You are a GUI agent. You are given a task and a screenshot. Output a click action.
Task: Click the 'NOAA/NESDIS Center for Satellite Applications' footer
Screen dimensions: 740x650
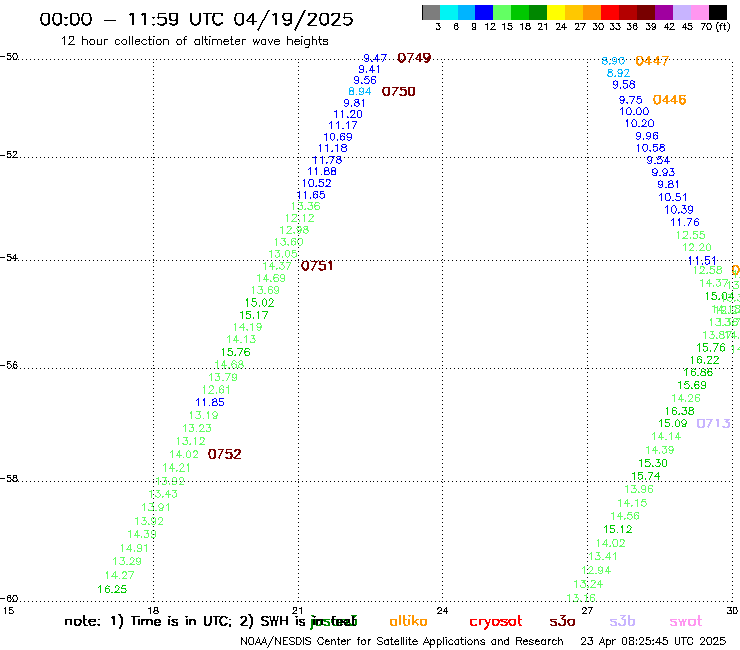(402, 641)
